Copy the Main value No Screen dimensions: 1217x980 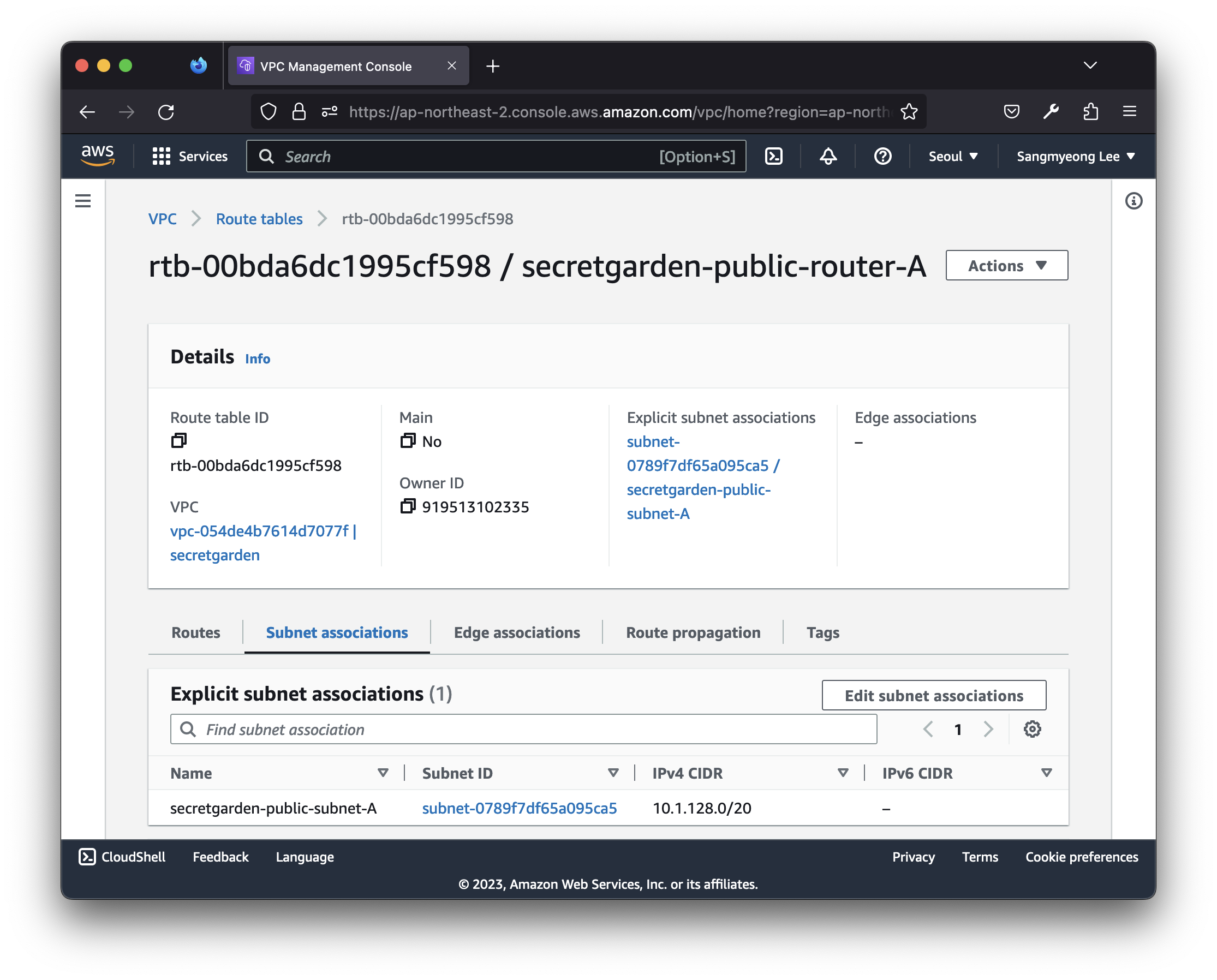[408, 440]
